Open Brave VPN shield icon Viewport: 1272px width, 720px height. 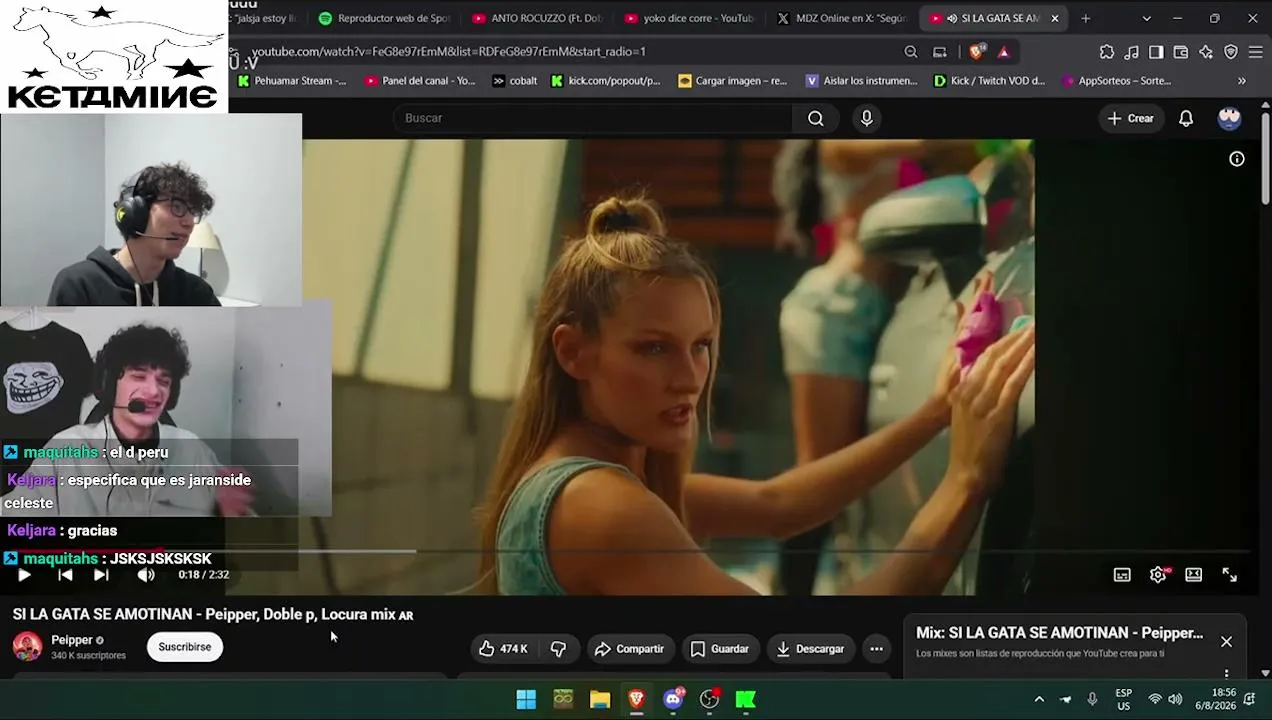tap(1231, 52)
